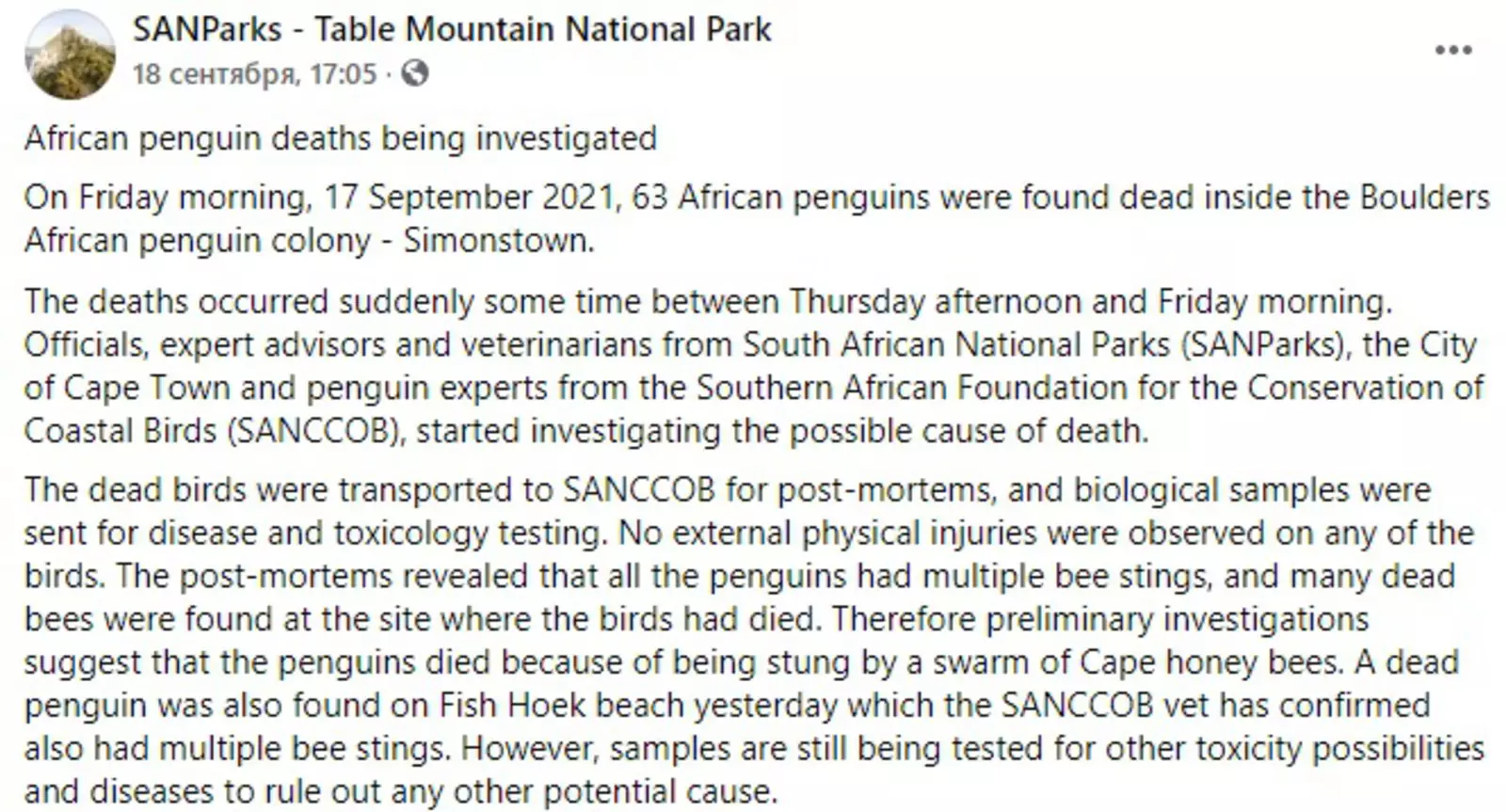The width and height of the screenshot is (1506, 812).
Task: Open SANParks - Table Mountain National Park page
Action: click(452, 29)
